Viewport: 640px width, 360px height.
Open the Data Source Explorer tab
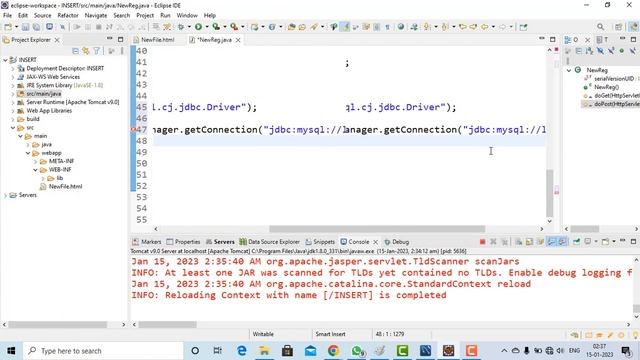pyautogui.click(x=269, y=242)
